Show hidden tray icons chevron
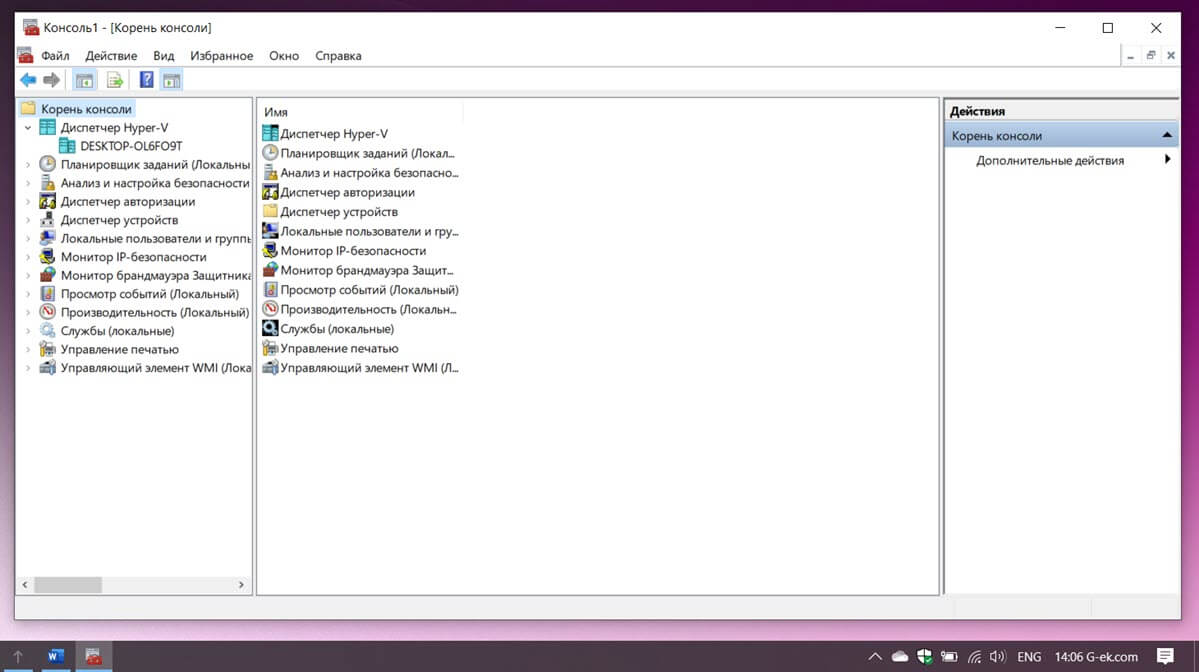The width and height of the screenshot is (1199, 672). [x=875, y=656]
